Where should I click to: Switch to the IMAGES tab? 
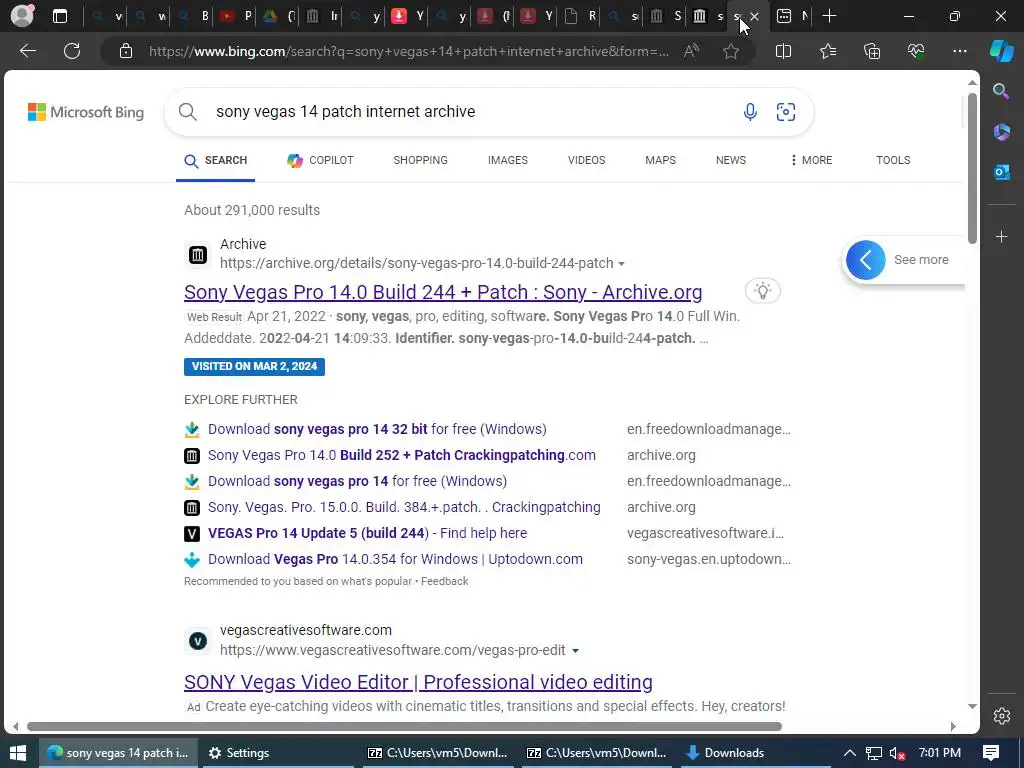coord(507,161)
